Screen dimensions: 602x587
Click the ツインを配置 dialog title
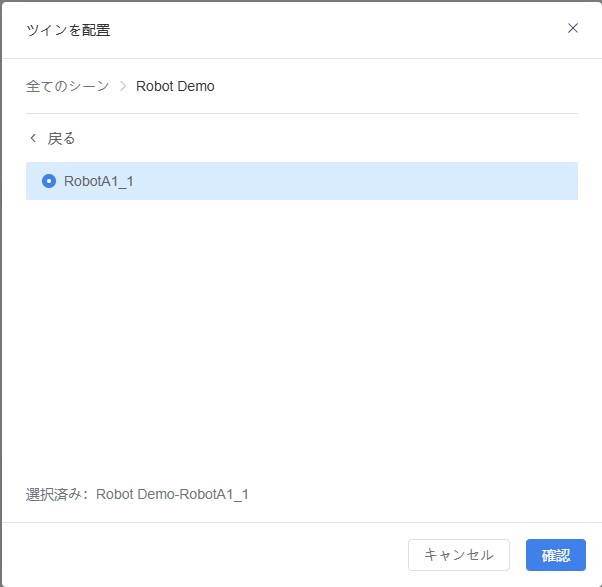point(68,29)
